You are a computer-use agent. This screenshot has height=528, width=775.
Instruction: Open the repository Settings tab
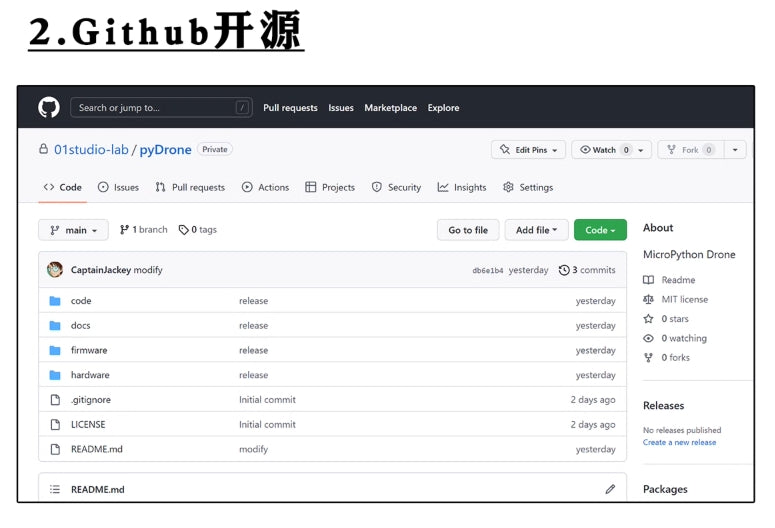(x=528, y=187)
